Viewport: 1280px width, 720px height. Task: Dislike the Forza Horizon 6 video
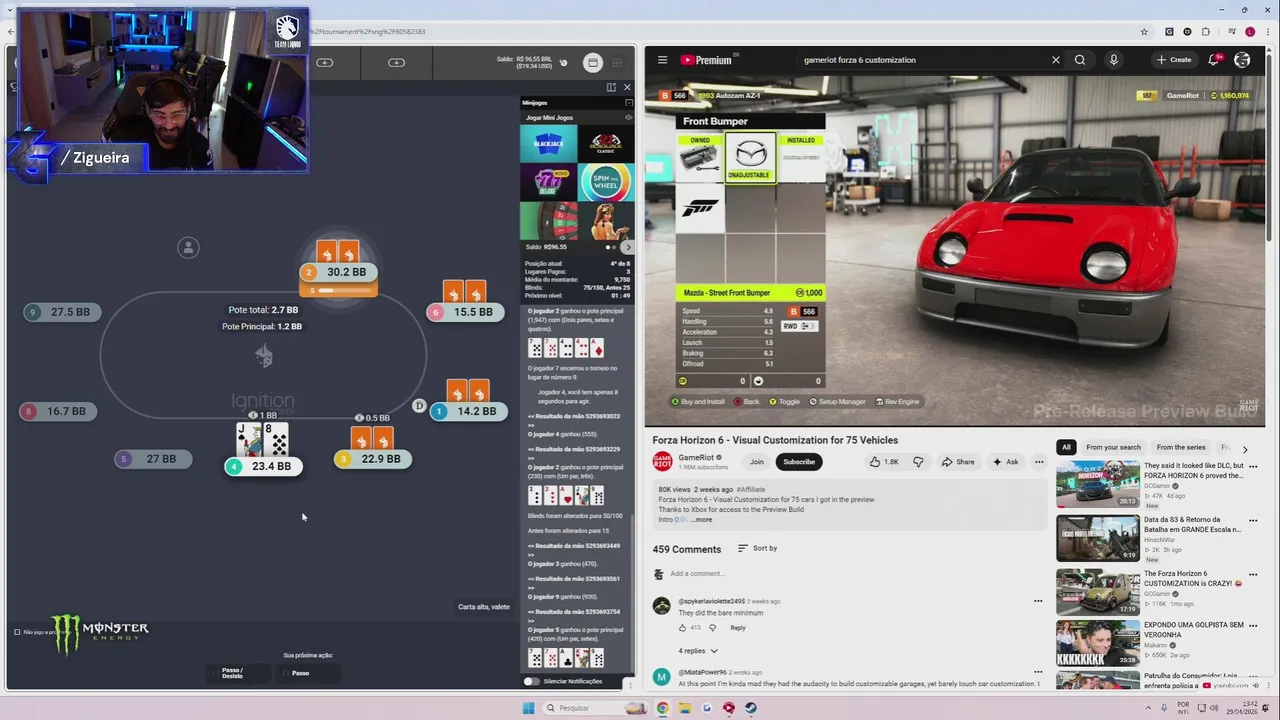(x=918, y=462)
